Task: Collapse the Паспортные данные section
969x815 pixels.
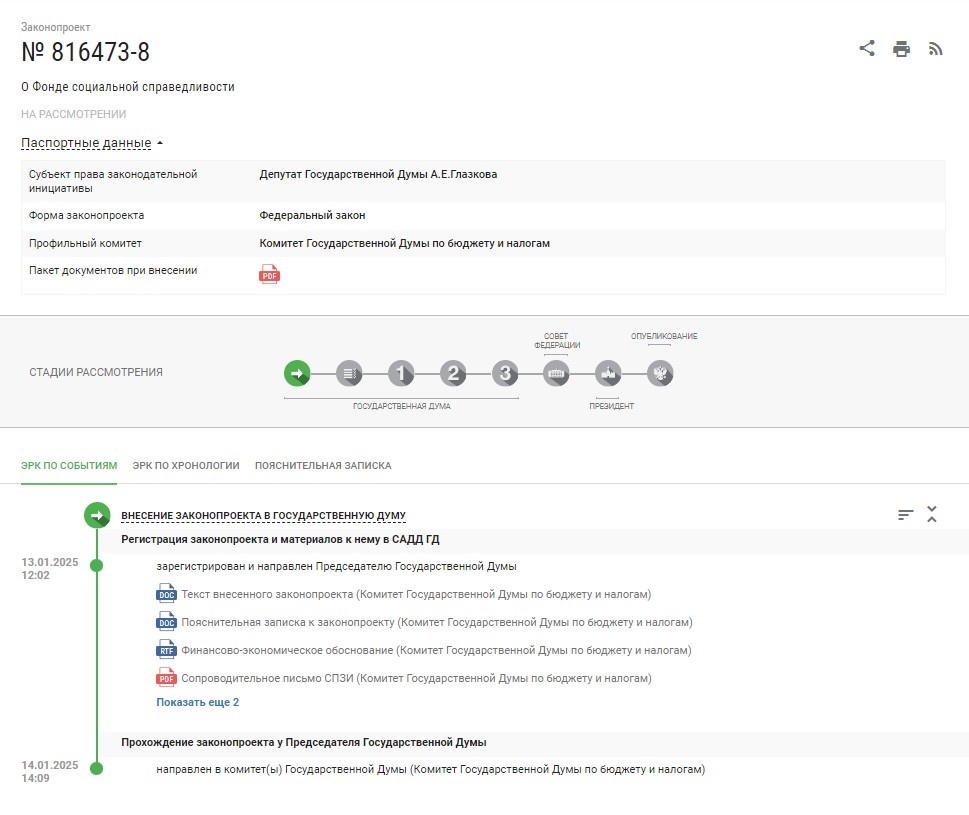Action: point(85,142)
